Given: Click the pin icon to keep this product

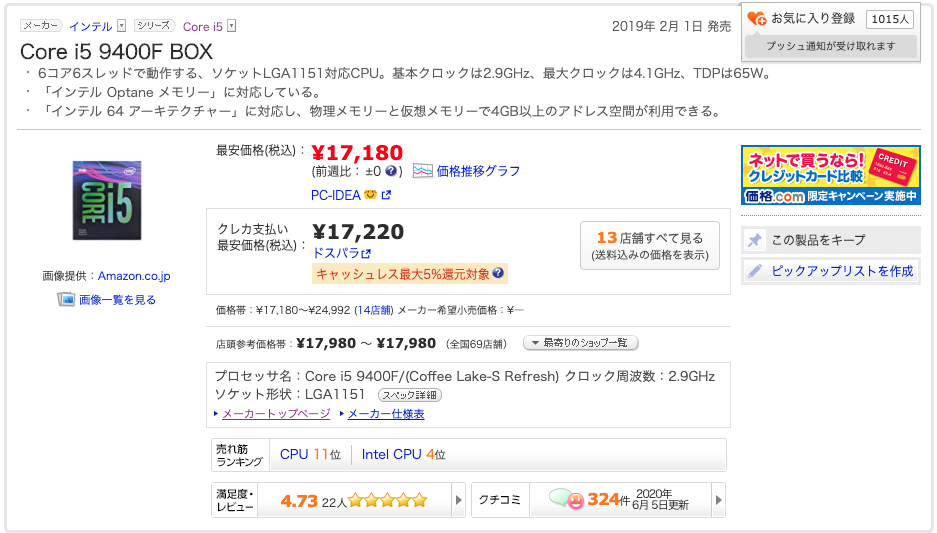Looking at the screenshot, I should tap(755, 240).
